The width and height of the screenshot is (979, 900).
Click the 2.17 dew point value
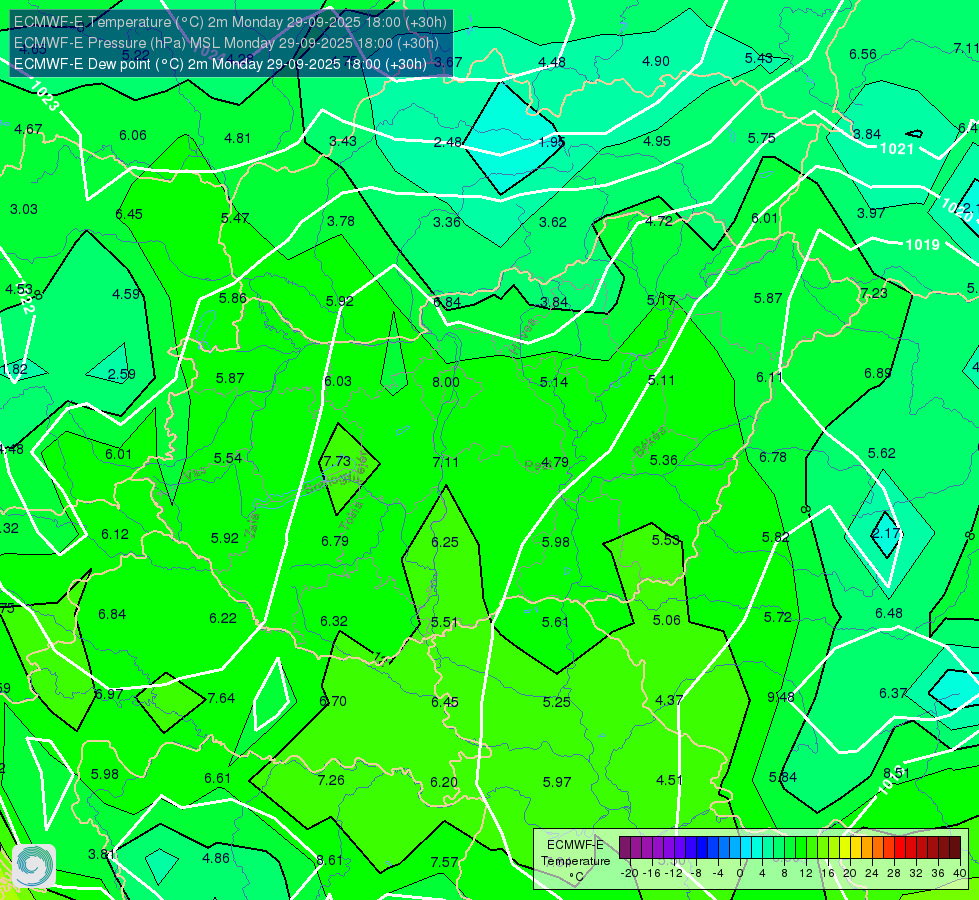tap(886, 533)
